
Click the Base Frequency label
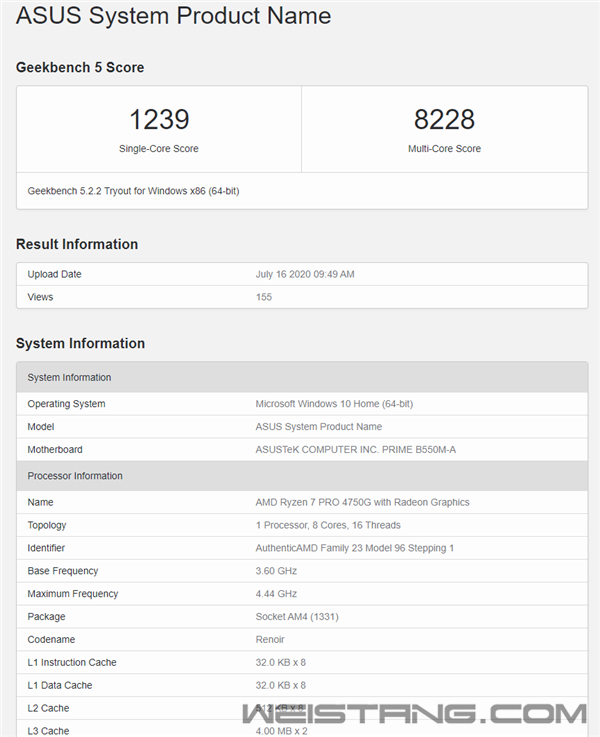(x=62, y=571)
